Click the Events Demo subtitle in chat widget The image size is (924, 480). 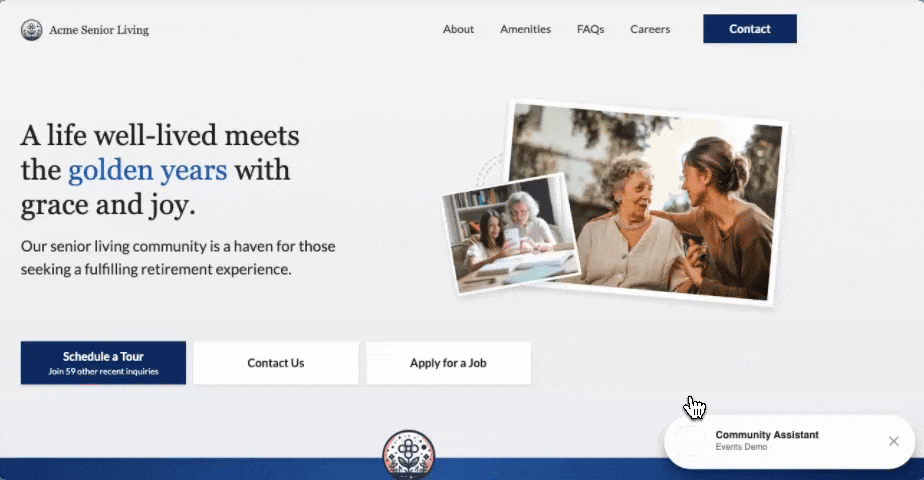741,447
